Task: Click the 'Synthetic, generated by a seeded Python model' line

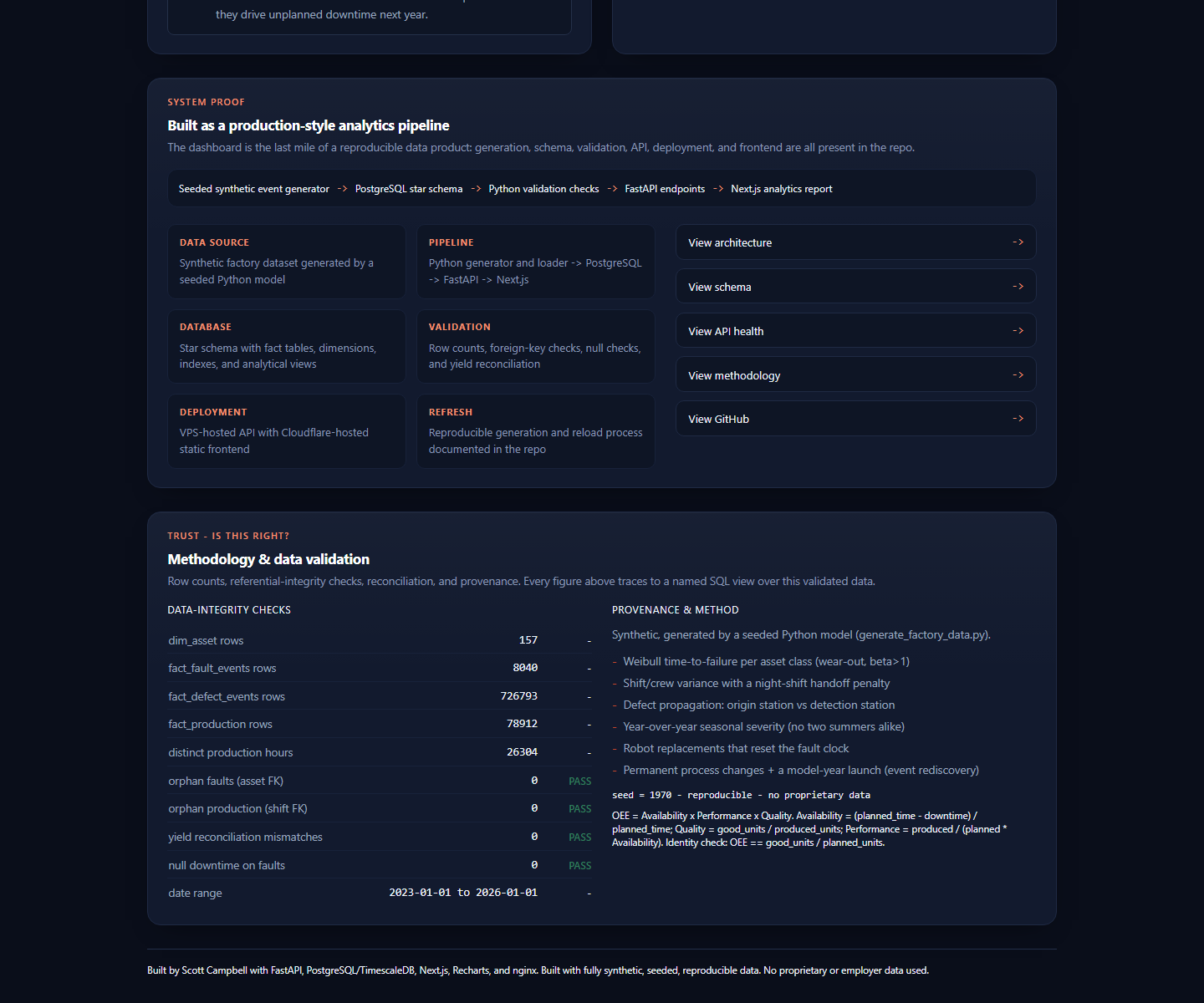Action: [x=801, y=634]
